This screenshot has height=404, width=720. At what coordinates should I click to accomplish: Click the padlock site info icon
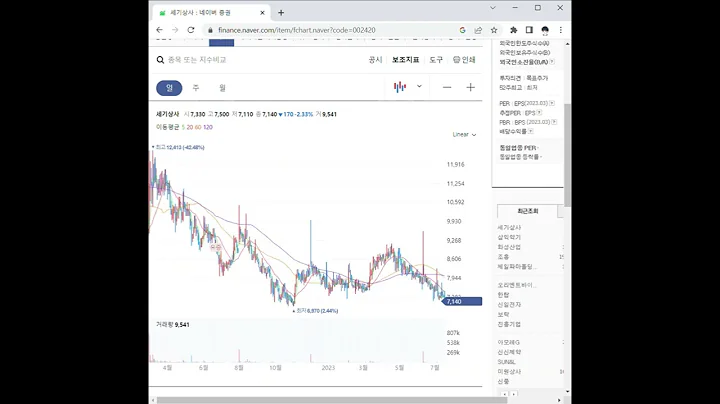[x=210, y=30]
